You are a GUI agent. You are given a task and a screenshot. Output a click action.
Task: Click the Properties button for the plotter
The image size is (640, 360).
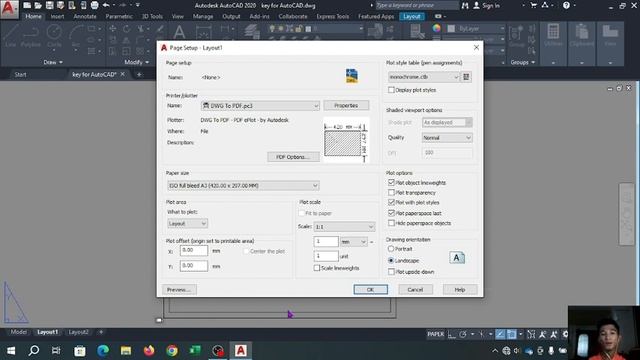346,105
